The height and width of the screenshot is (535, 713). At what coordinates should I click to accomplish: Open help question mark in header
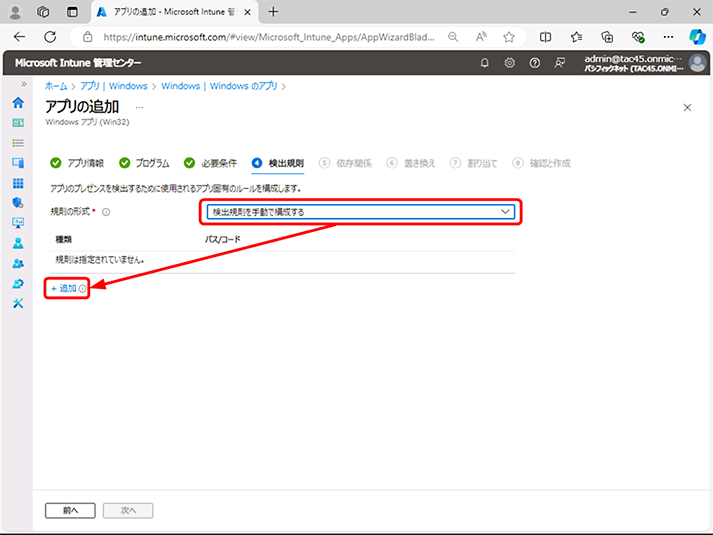[x=535, y=63]
